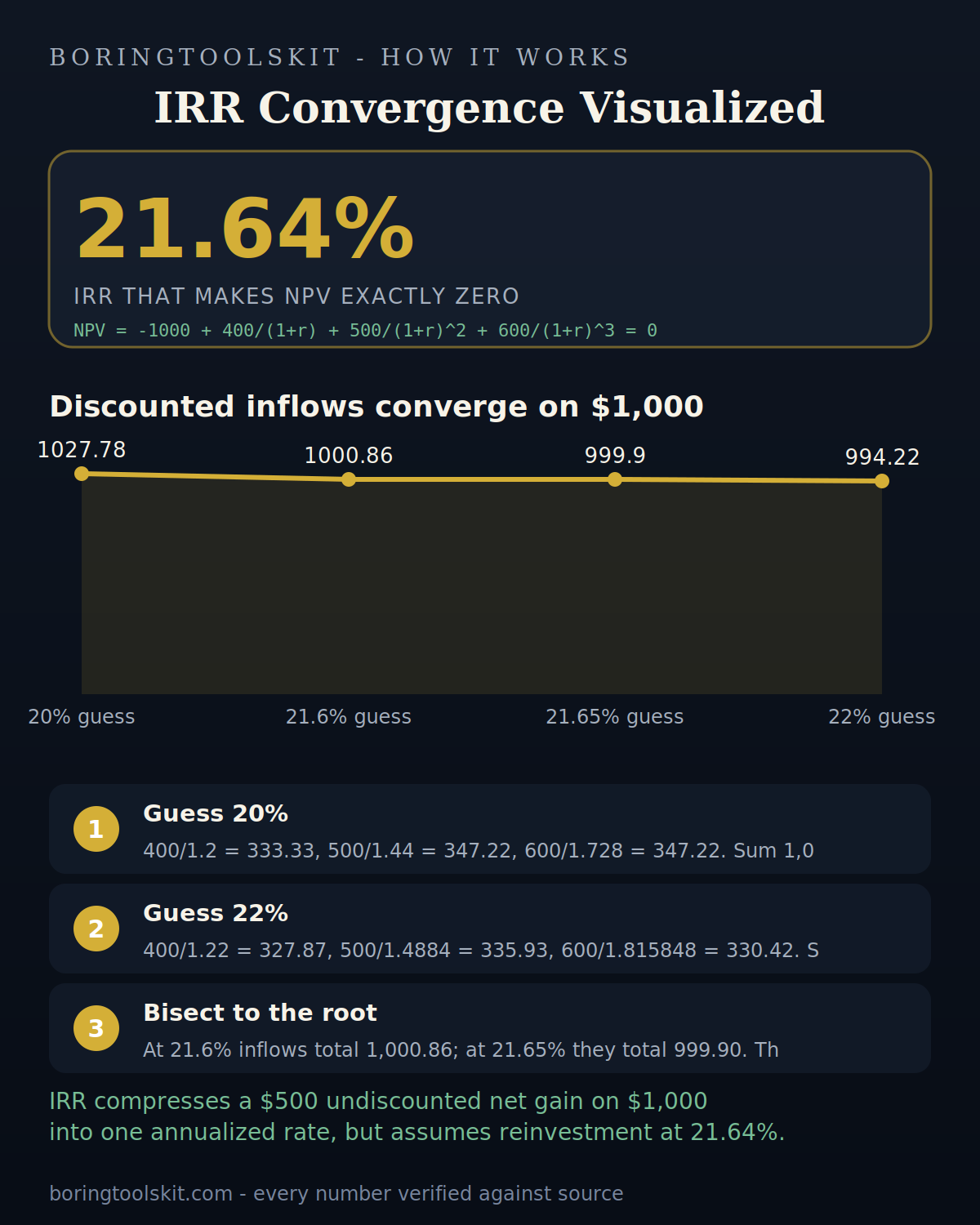
Task: Open the Guess 22% step card
Action: click(490, 929)
